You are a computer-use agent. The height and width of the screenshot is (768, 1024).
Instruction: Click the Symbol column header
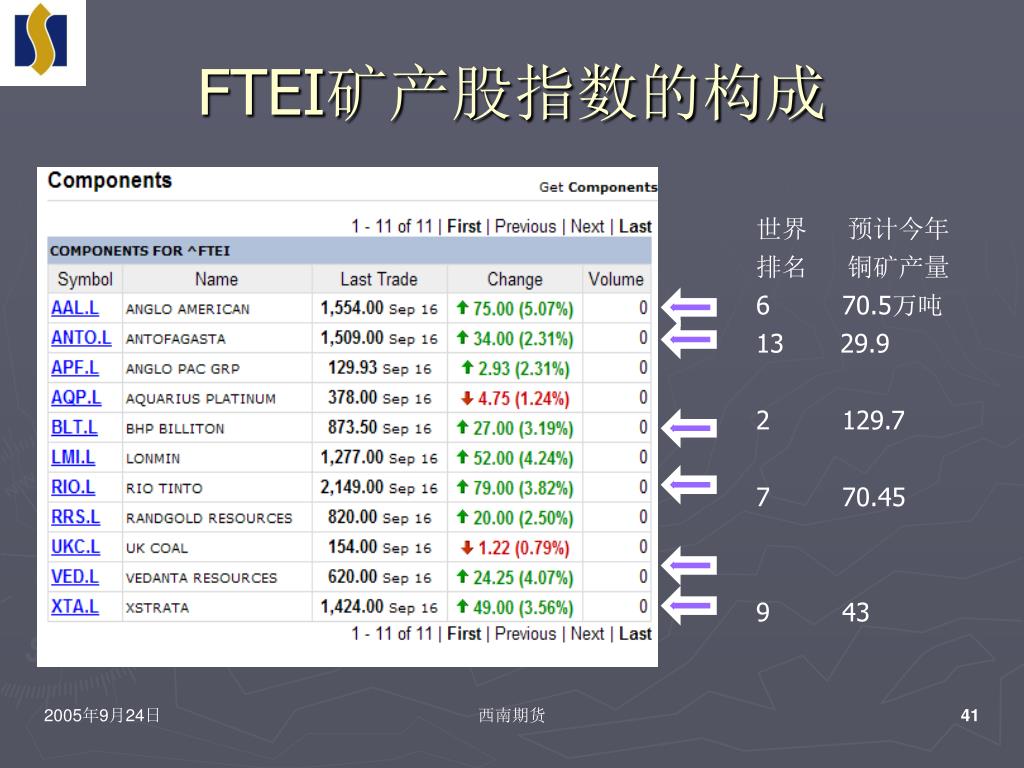(x=85, y=280)
